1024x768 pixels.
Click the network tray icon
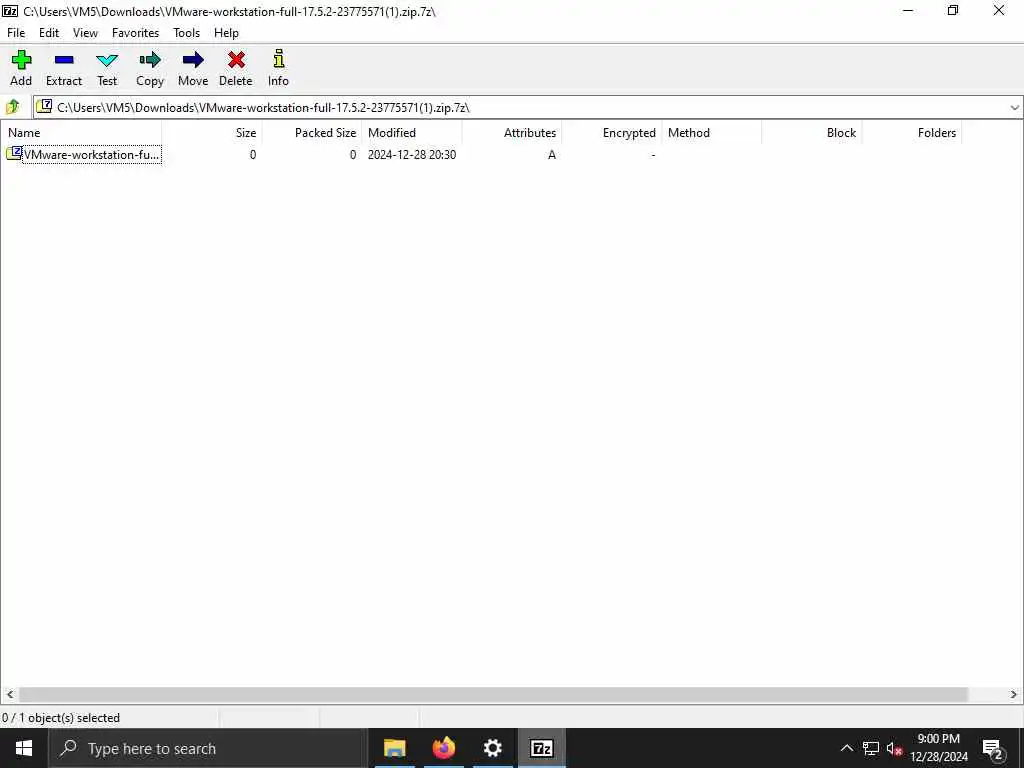tap(871, 748)
